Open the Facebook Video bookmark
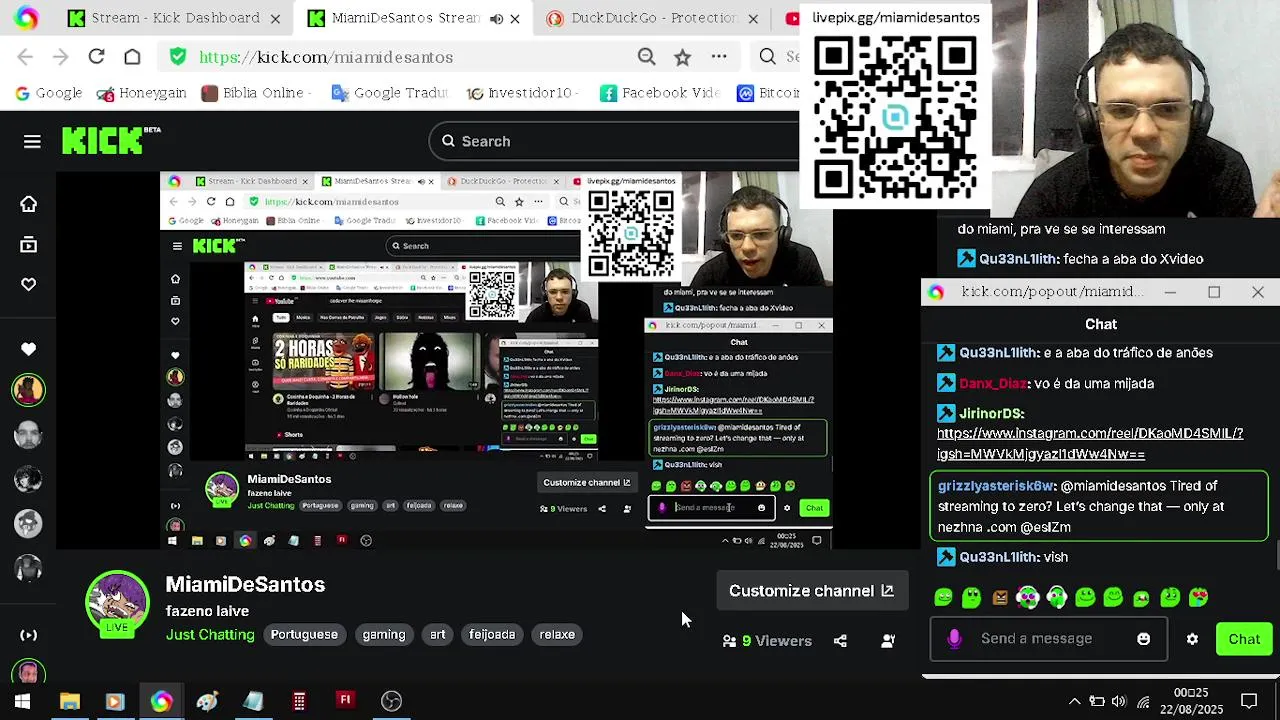 [x=659, y=93]
